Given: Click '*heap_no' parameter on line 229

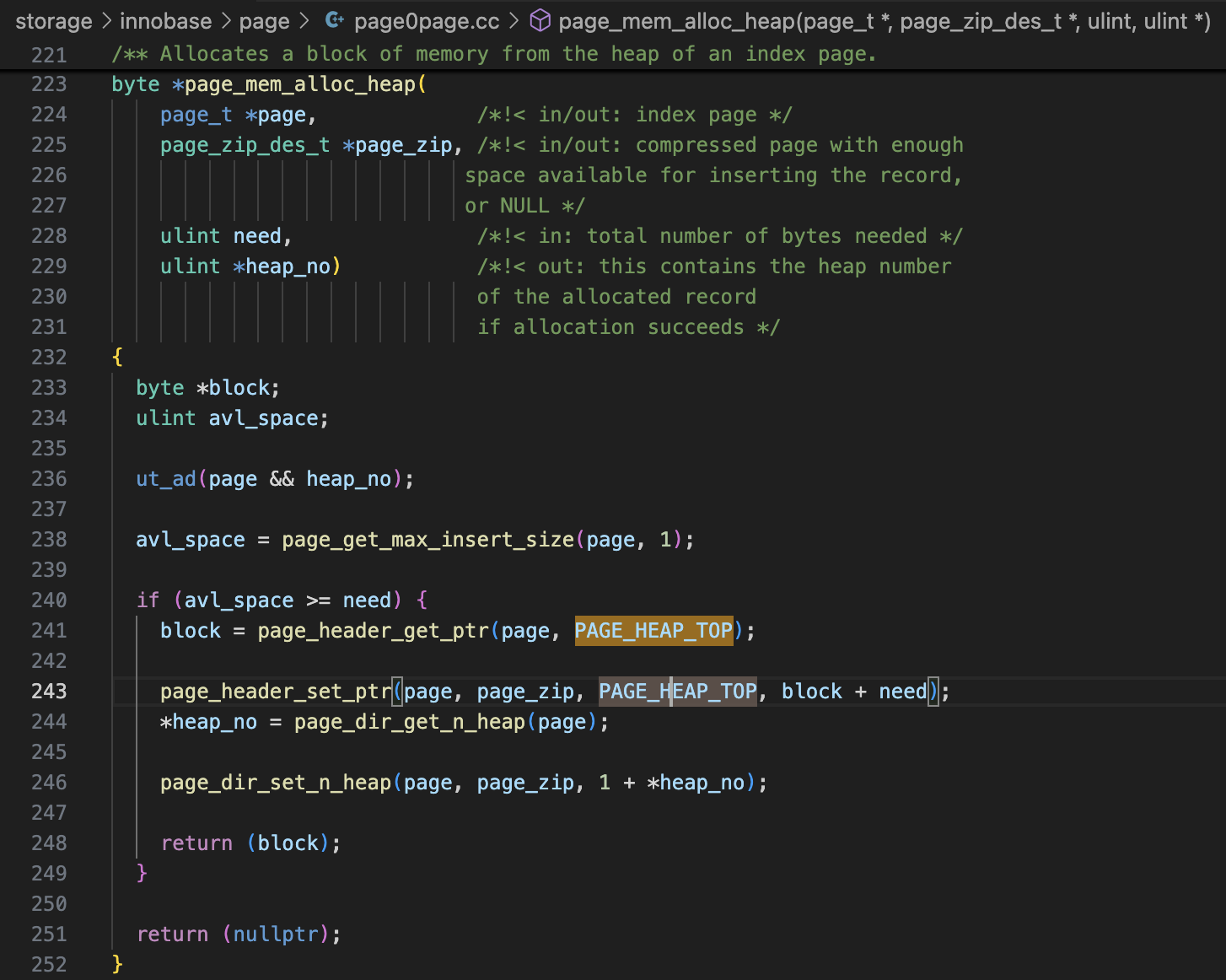Looking at the screenshot, I should click(282, 267).
